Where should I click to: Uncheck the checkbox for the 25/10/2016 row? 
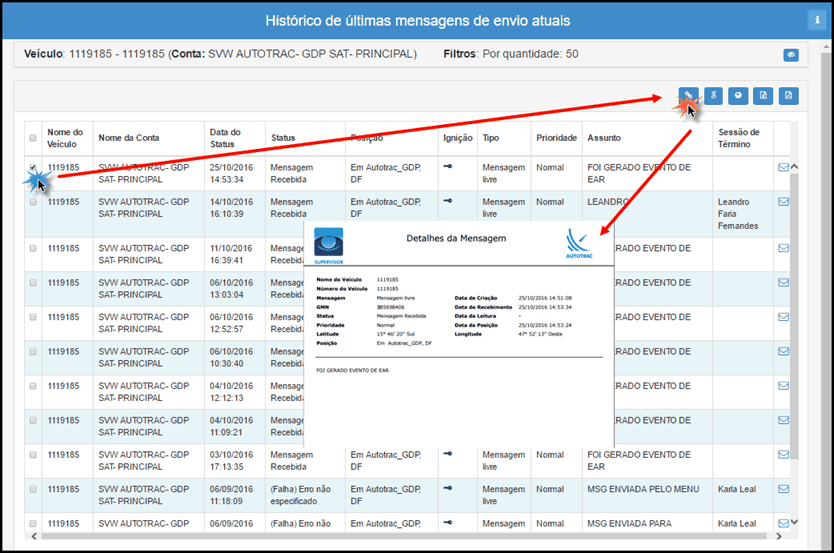tap(33, 167)
